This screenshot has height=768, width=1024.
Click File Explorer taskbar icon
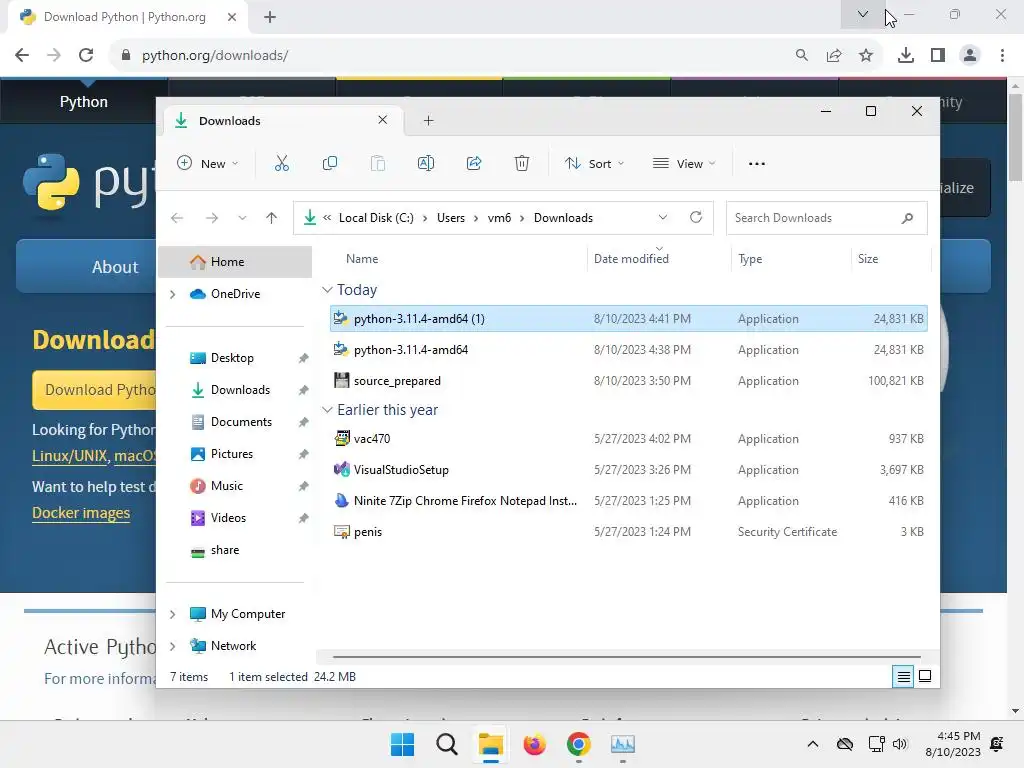click(x=490, y=744)
